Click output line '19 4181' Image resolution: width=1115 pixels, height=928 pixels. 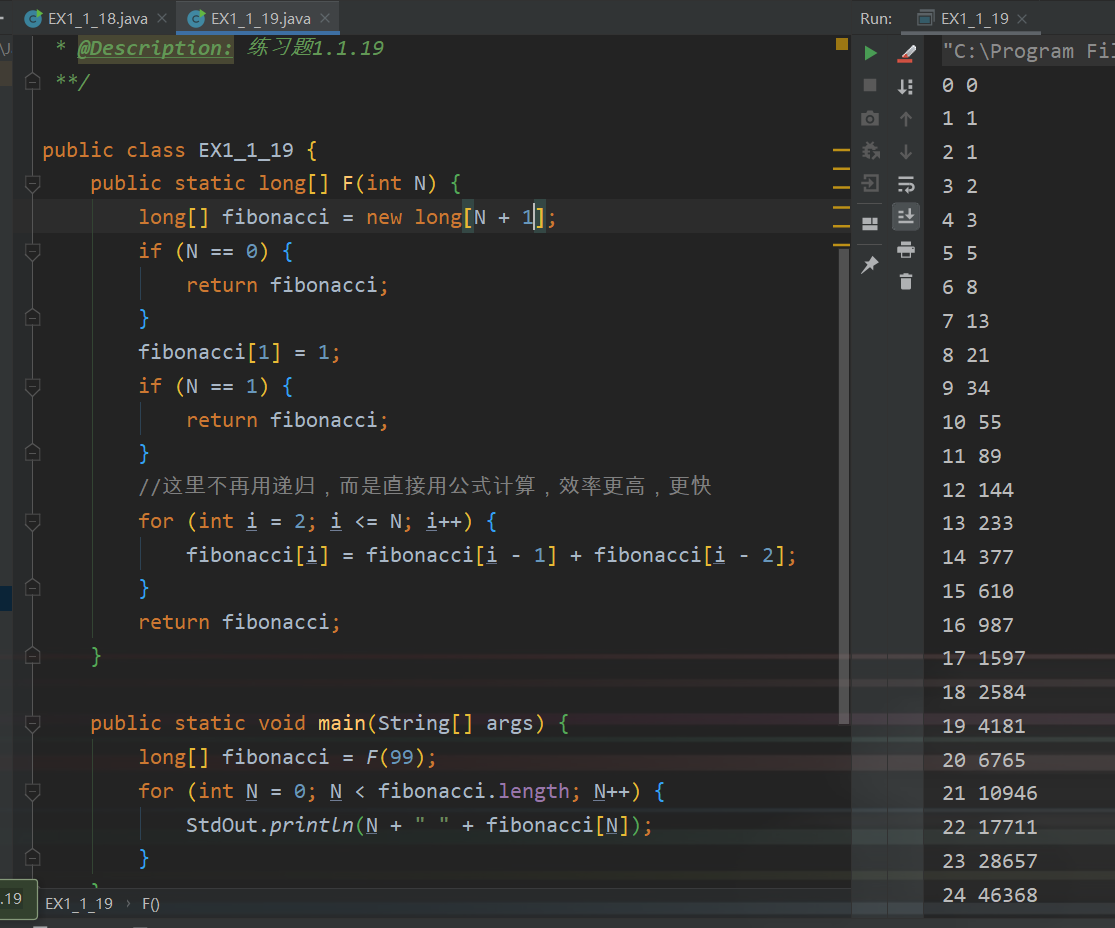click(983, 726)
